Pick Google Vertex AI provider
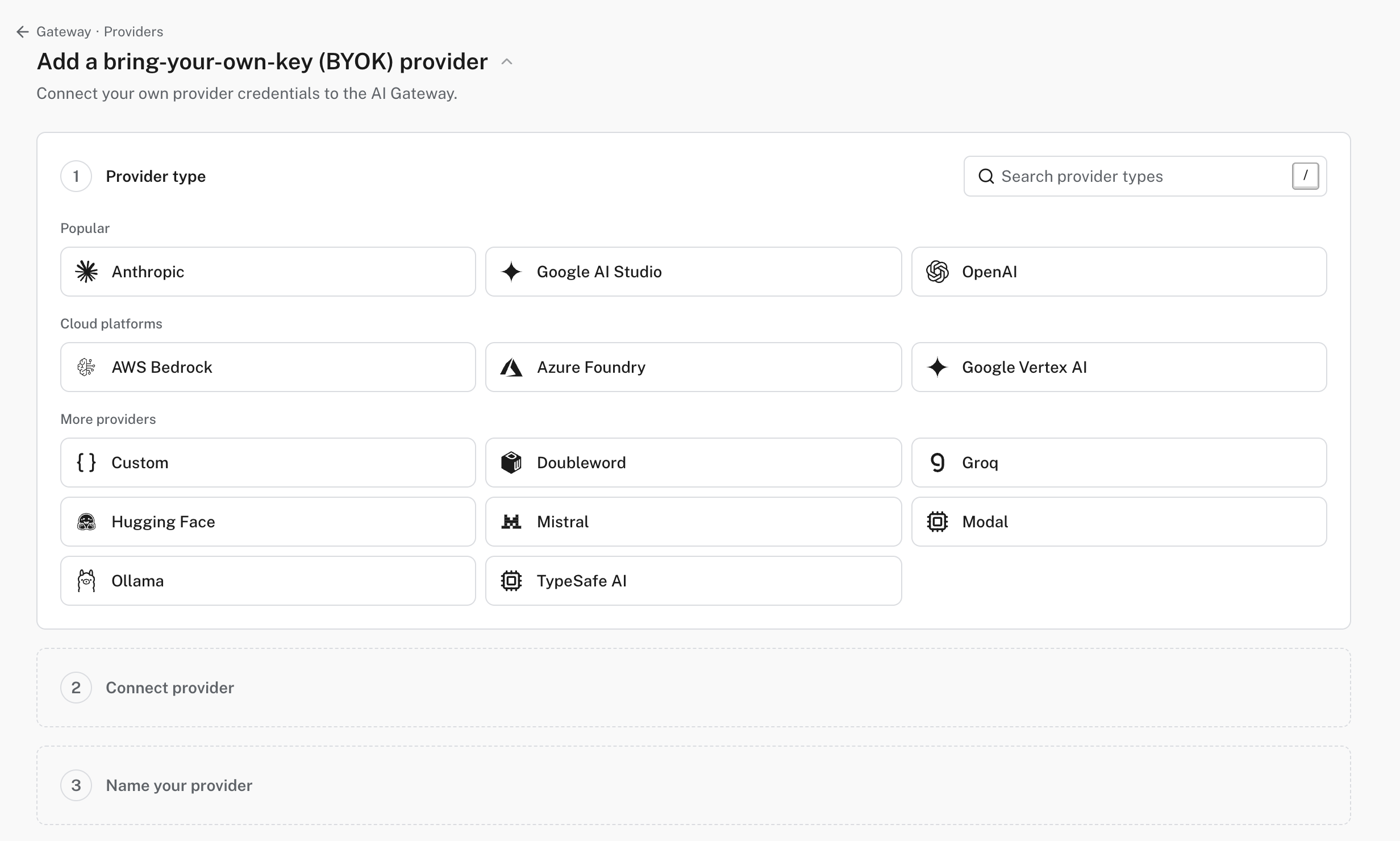Viewport: 1400px width, 841px height. pos(1119,367)
